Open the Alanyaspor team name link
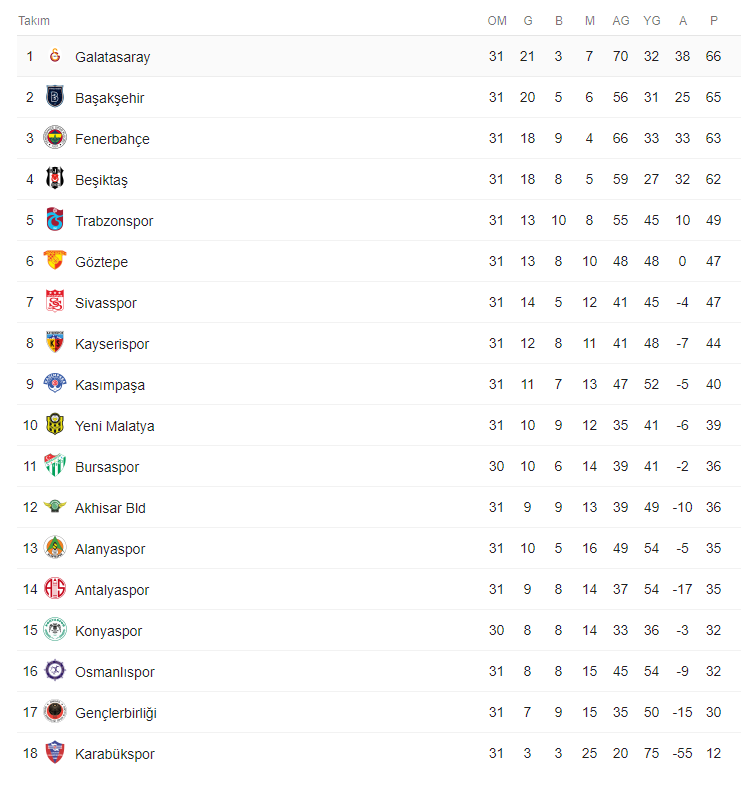Image resolution: width=741 pixels, height=788 pixels. [x=110, y=549]
